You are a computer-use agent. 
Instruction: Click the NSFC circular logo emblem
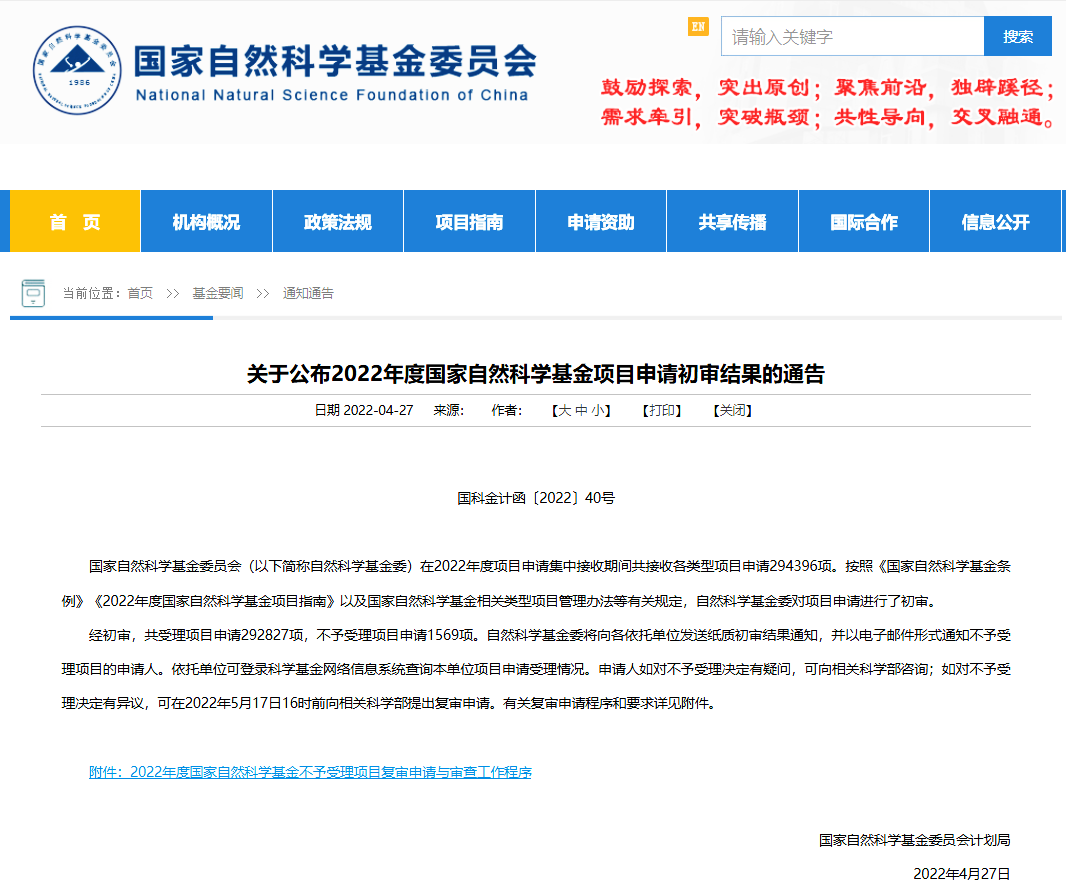click(x=77, y=70)
